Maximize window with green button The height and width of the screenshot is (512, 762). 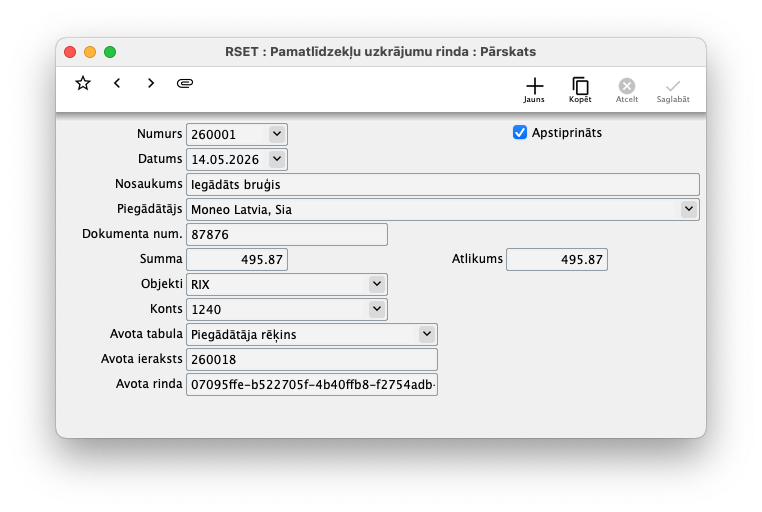point(110,52)
